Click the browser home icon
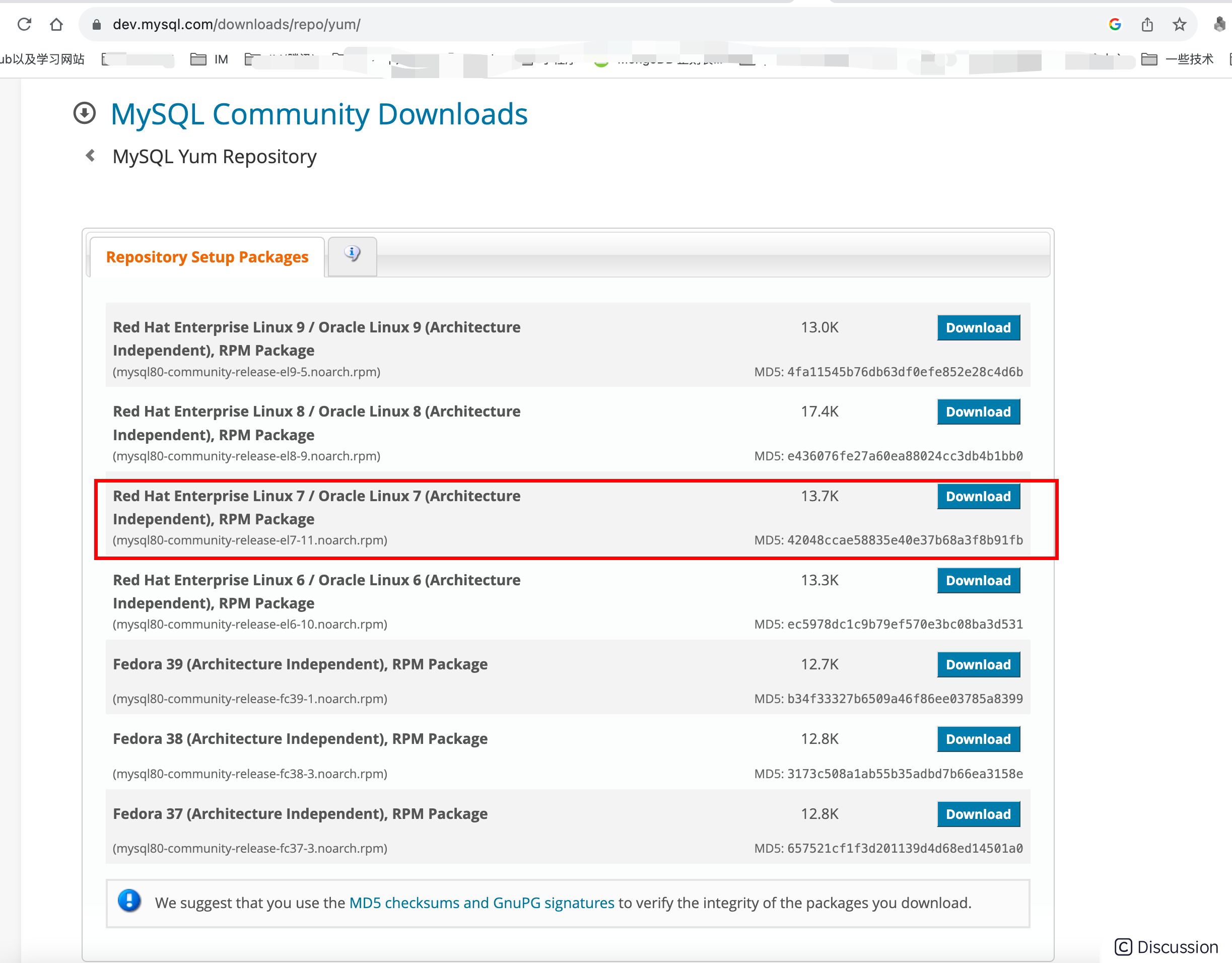 [56, 24]
